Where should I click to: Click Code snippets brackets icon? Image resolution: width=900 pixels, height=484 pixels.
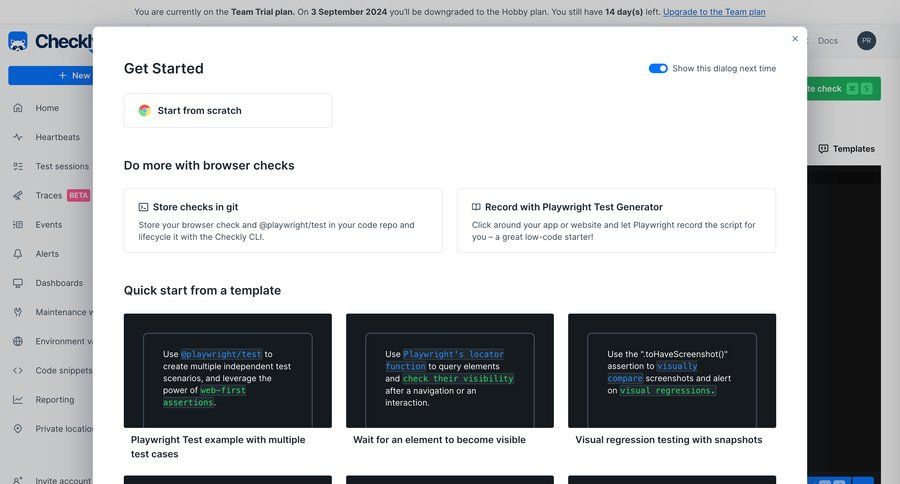18,371
